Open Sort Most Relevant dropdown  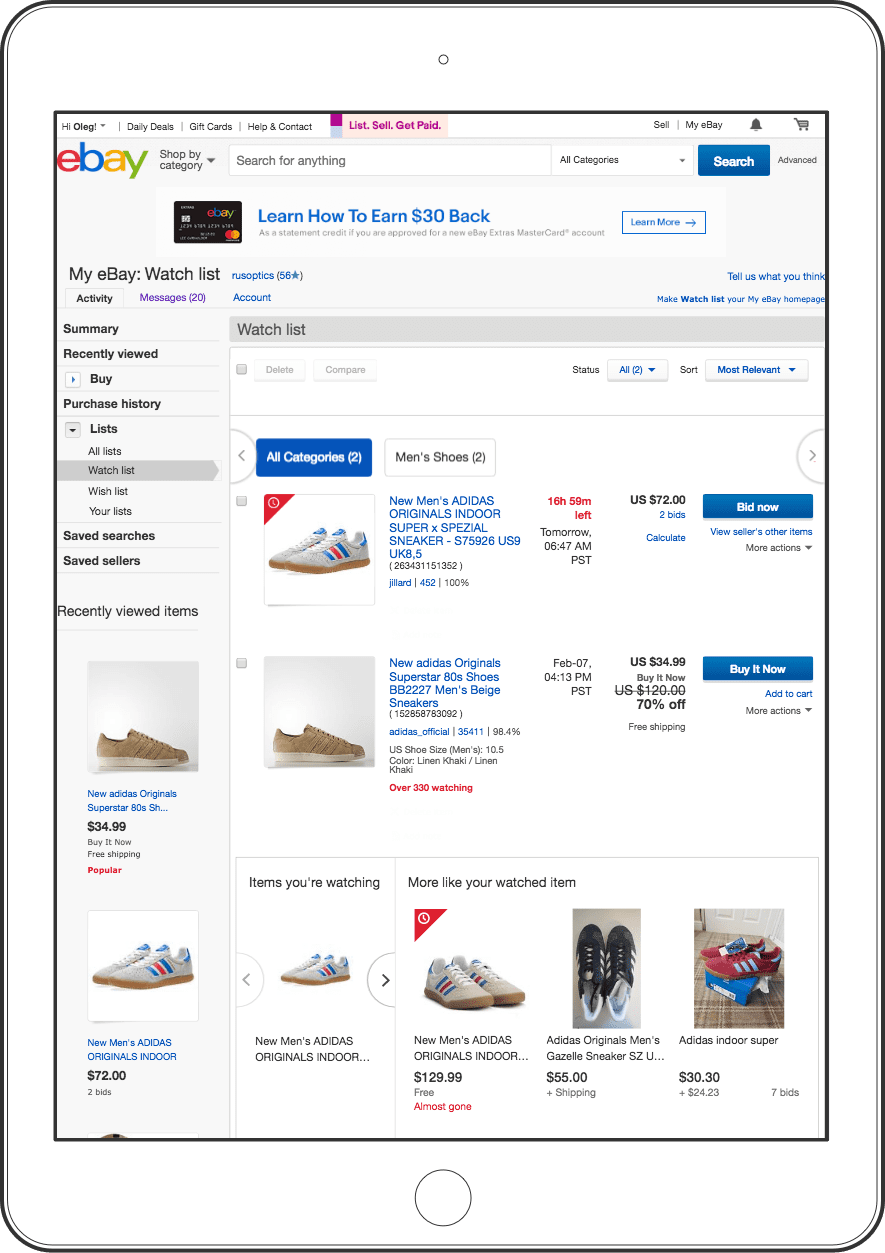[x=756, y=370]
